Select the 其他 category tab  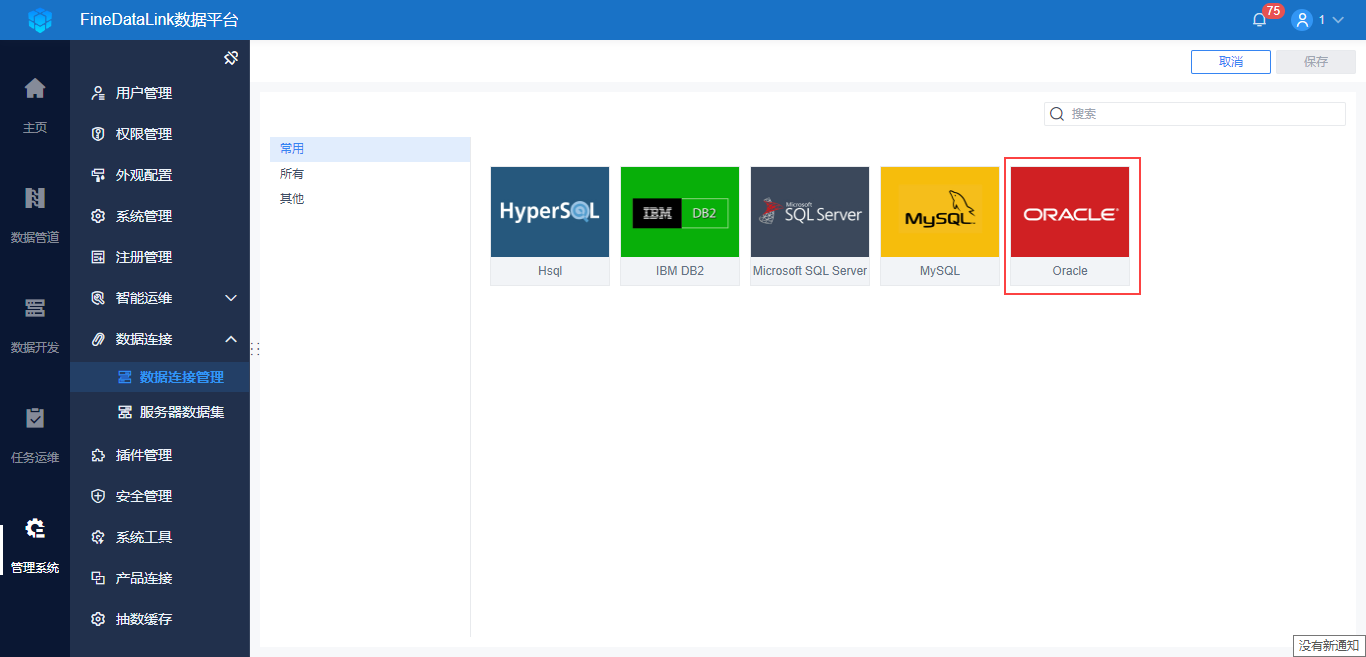click(x=370, y=199)
